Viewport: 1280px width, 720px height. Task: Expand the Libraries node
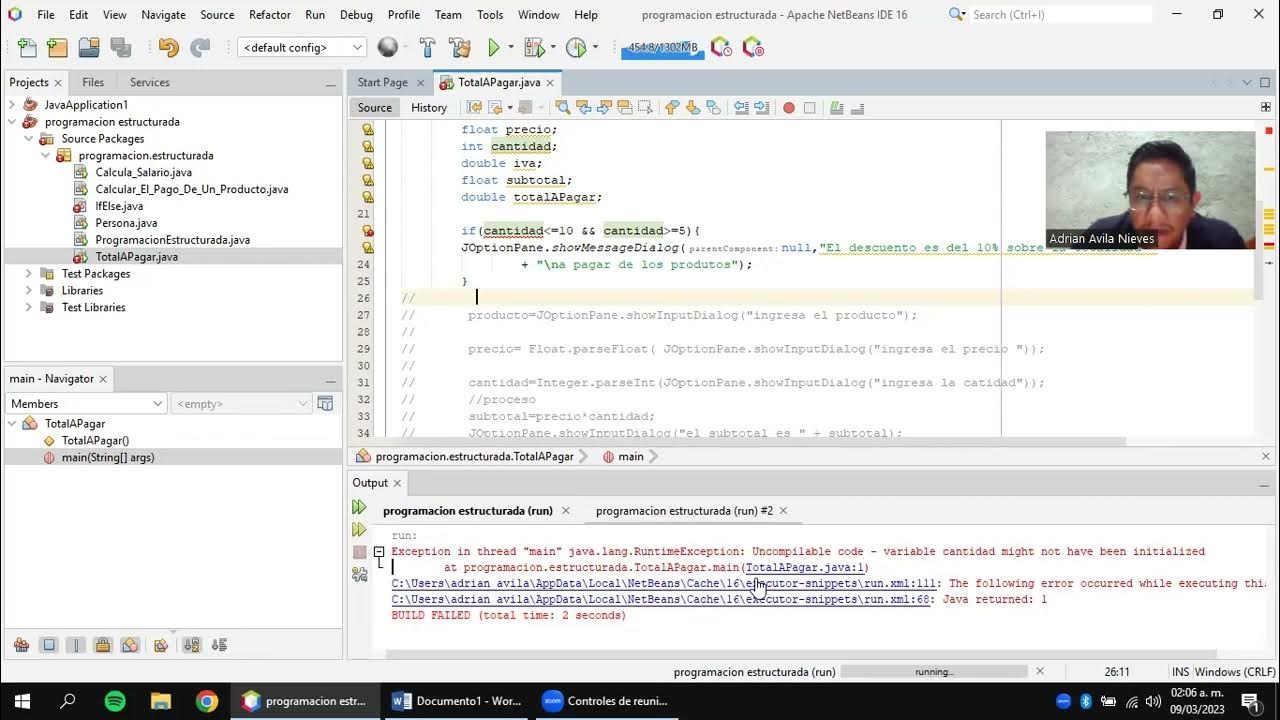click(29, 291)
